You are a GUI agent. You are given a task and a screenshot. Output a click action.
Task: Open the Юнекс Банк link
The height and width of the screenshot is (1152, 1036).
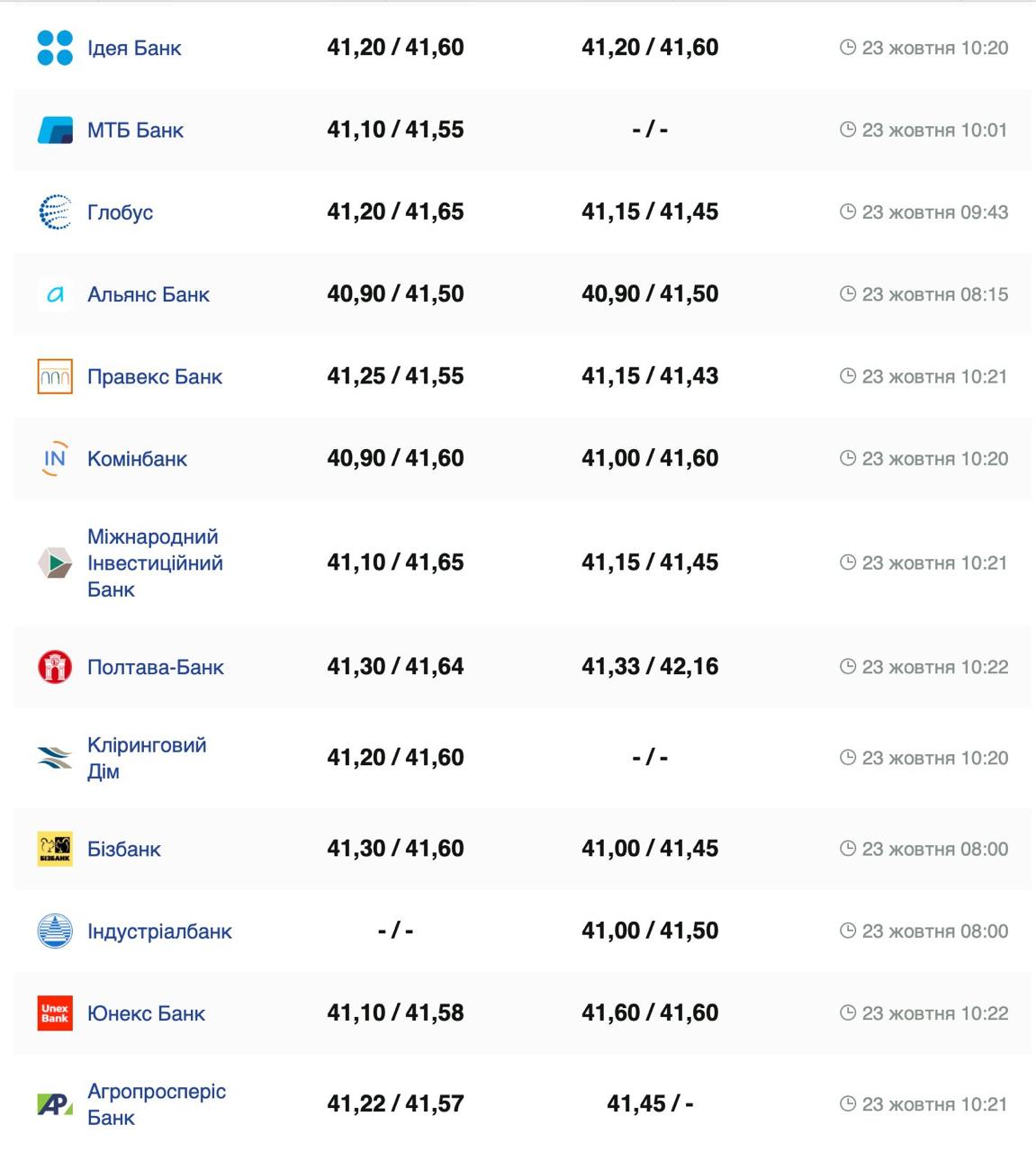pos(146,1013)
